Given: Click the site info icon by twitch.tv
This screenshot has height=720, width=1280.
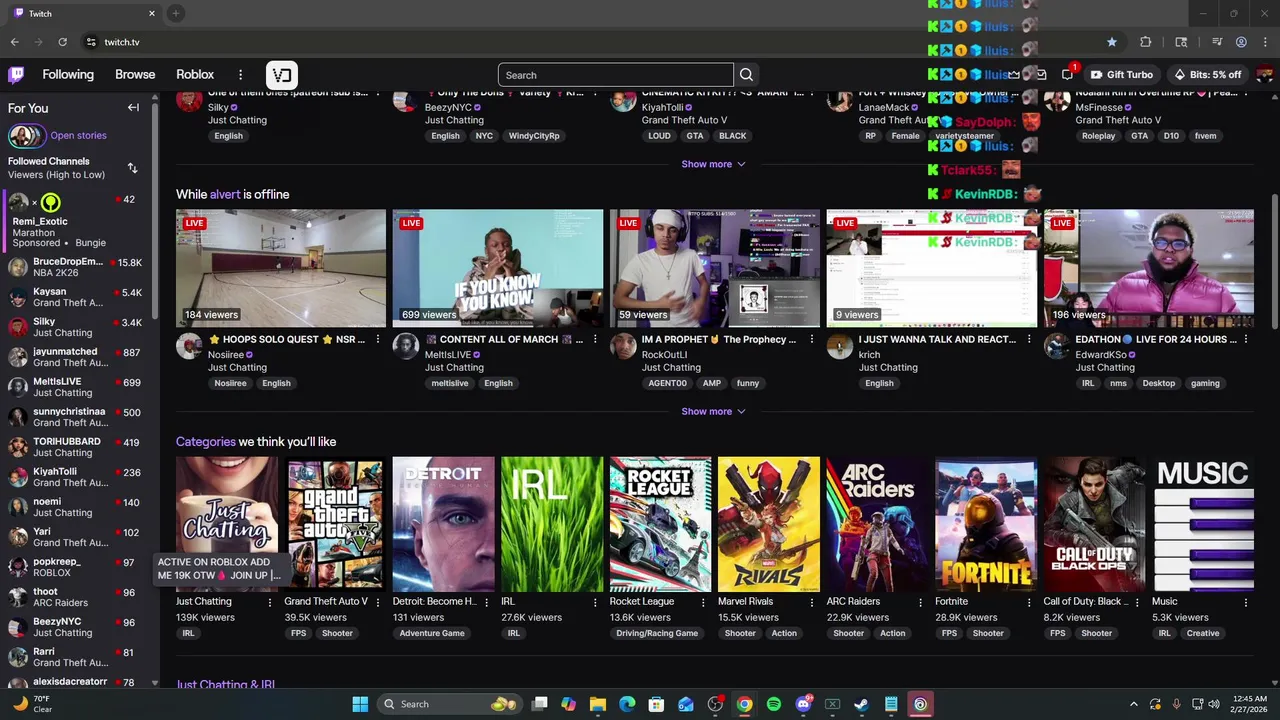Looking at the screenshot, I should (91, 42).
